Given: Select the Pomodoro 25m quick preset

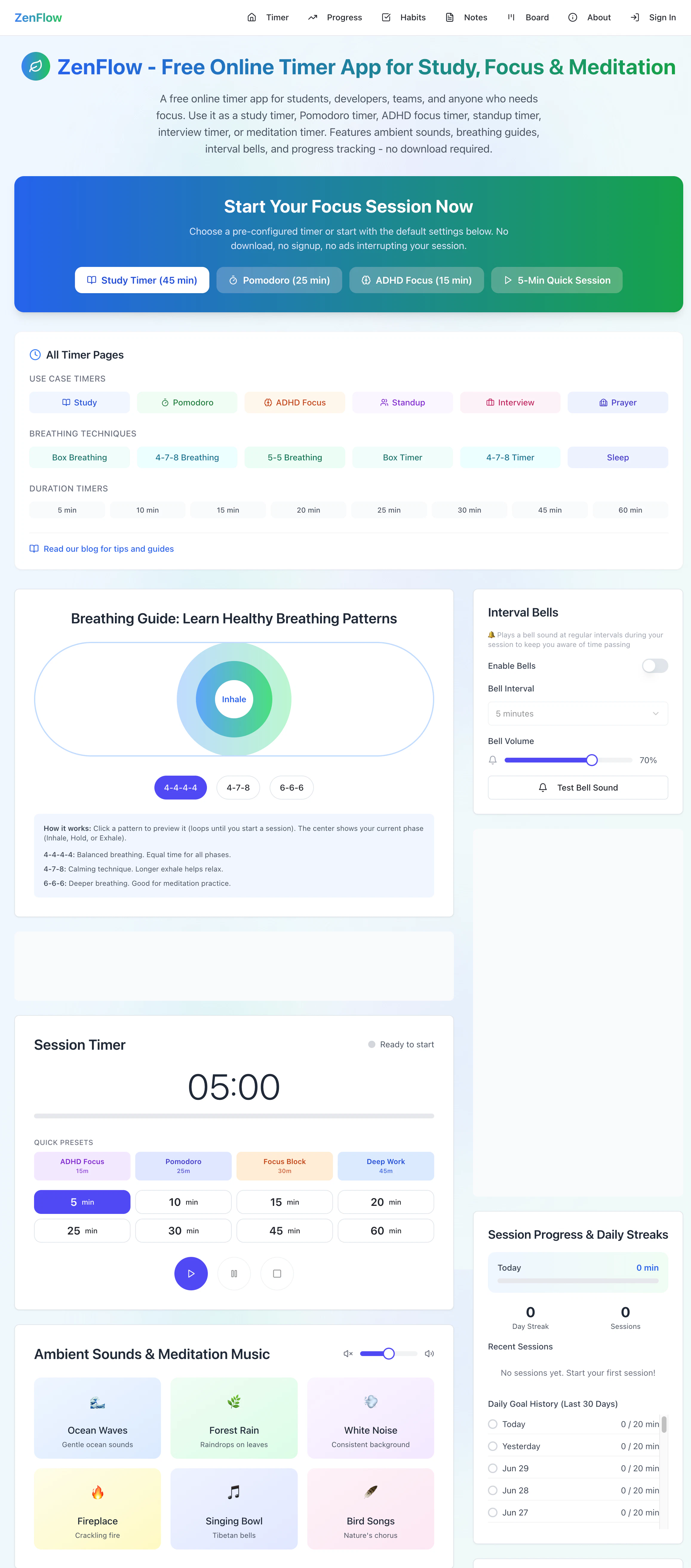Looking at the screenshot, I should coord(183,1166).
